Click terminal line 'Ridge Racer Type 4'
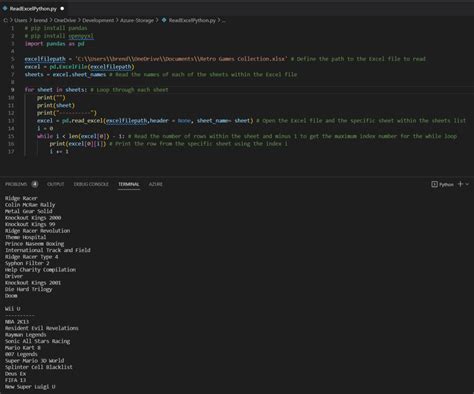Screen dimensions: 474x394 pos(31,257)
